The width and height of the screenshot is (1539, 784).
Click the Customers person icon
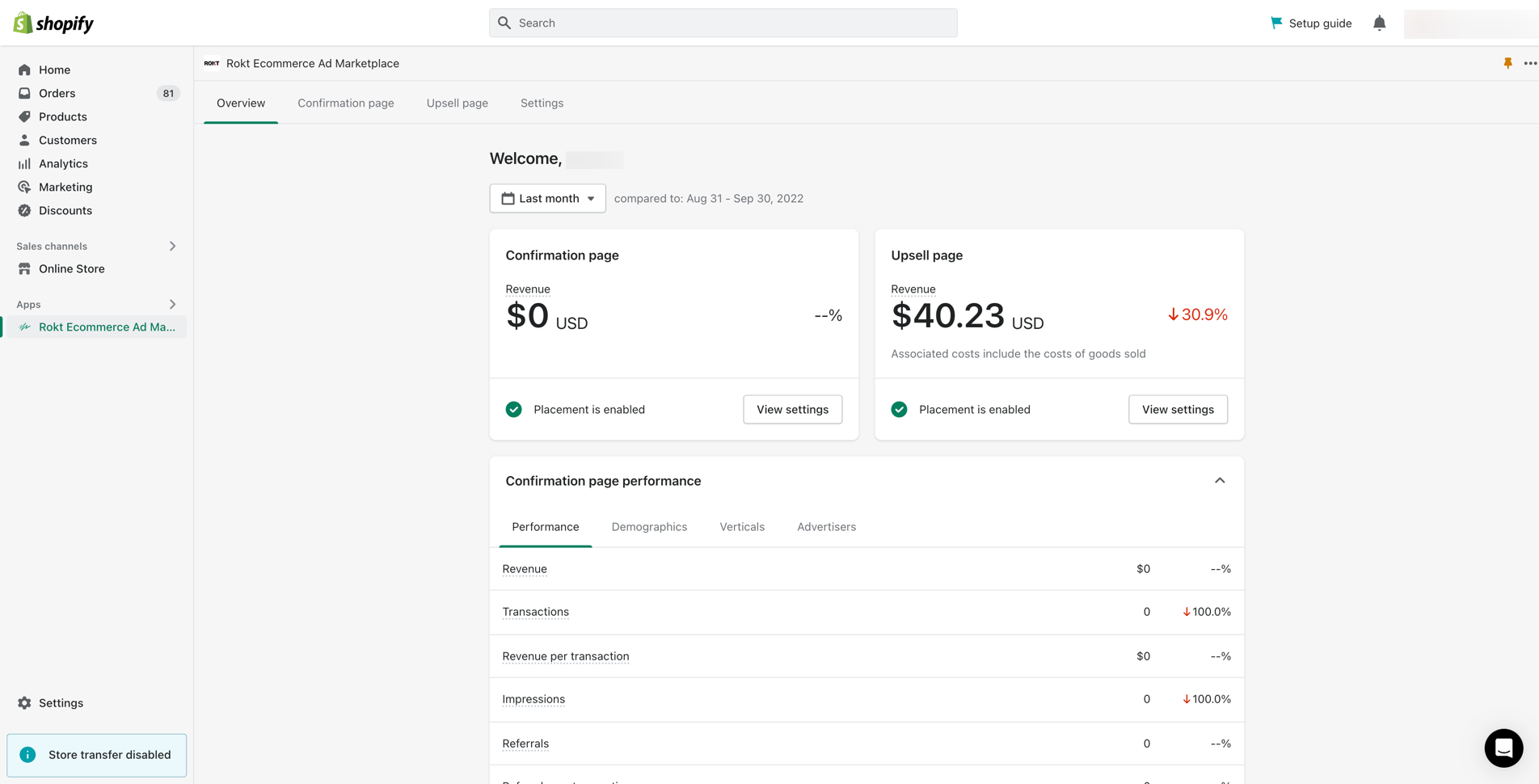[x=24, y=140]
